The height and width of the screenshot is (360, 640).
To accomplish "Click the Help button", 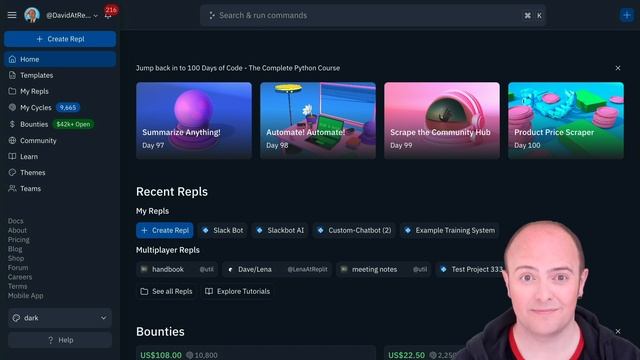I will (60, 340).
